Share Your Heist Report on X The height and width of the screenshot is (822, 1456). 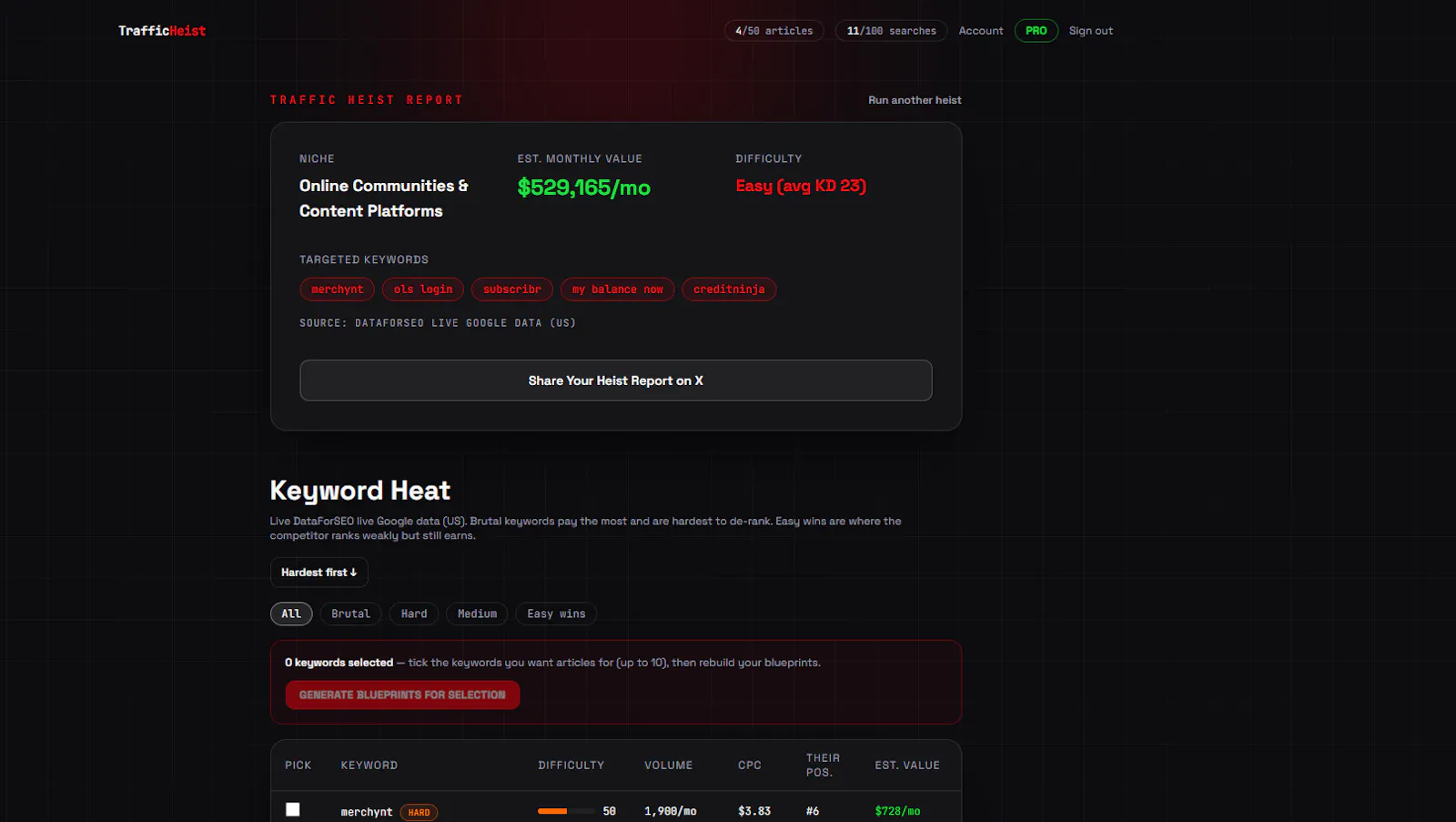coord(616,381)
